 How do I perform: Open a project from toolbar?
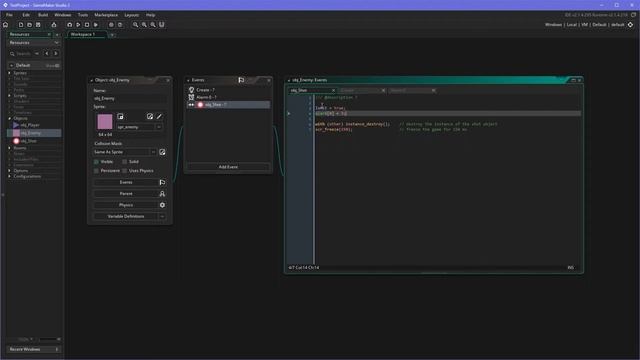click(29, 24)
